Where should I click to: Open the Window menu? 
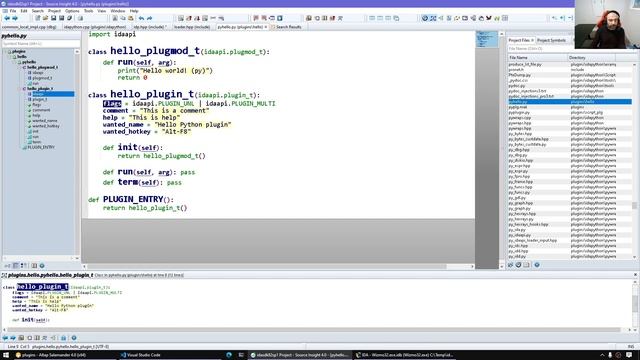[x=118, y=11]
